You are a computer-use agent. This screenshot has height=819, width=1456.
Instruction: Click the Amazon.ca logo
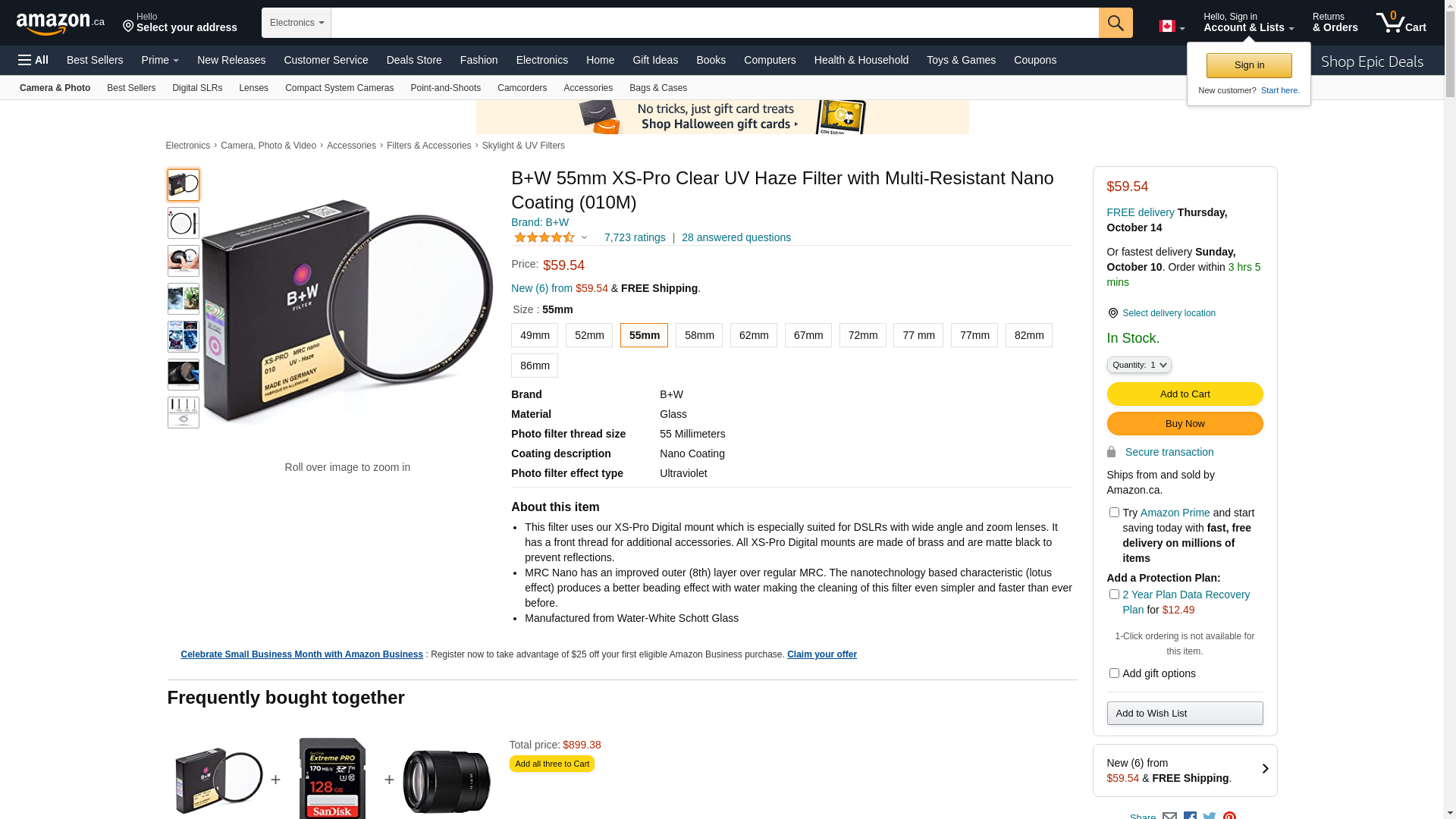coord(61,23)
